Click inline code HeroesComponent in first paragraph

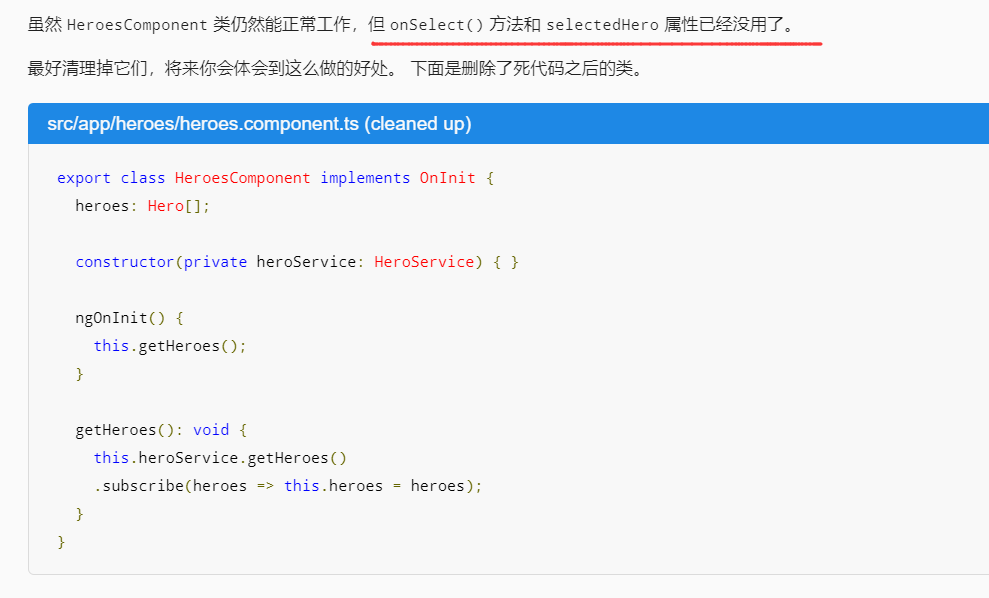coord(138,25)
